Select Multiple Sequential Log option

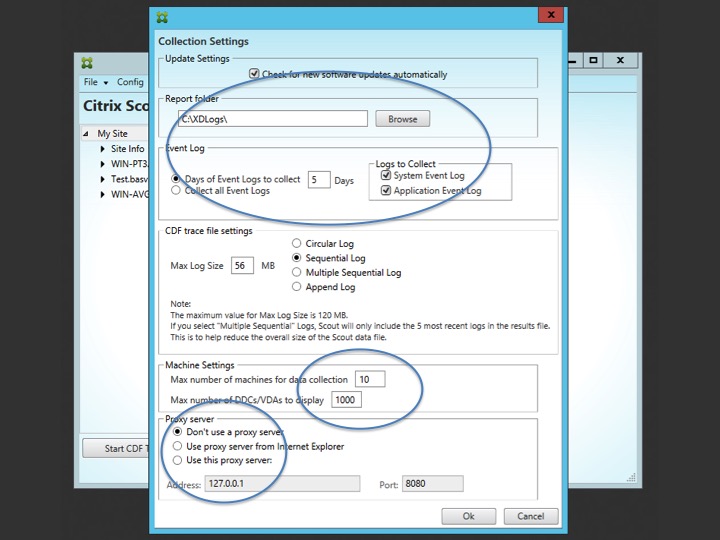(297, 272)
